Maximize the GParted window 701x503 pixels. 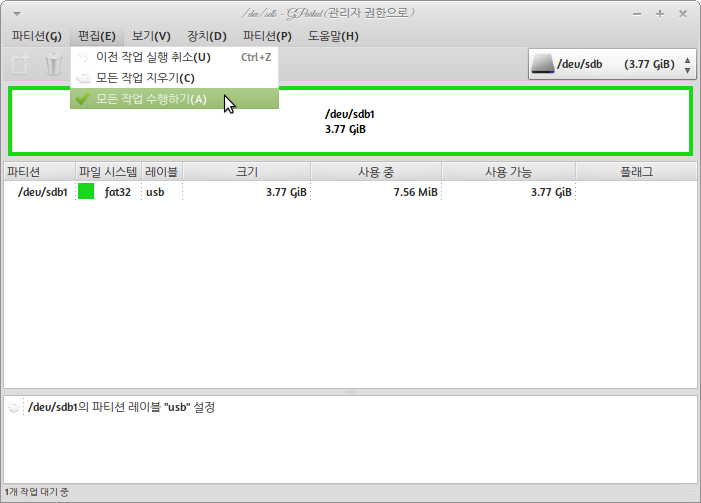tap(660, 14)
